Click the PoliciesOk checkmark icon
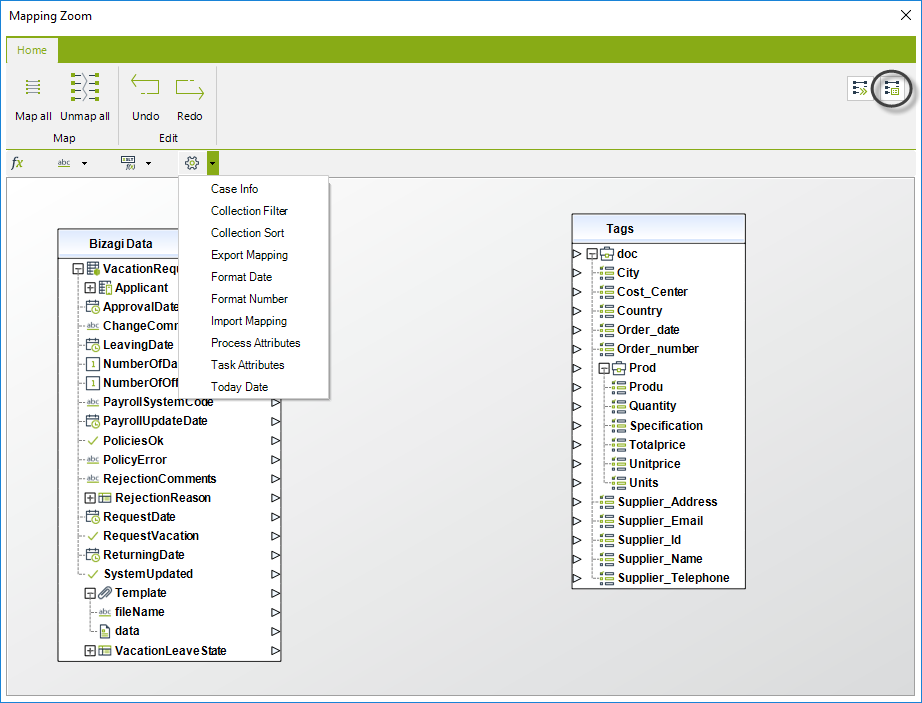Image resolution: width=922 pixels, height=703 pixels. tap(93, 441)
